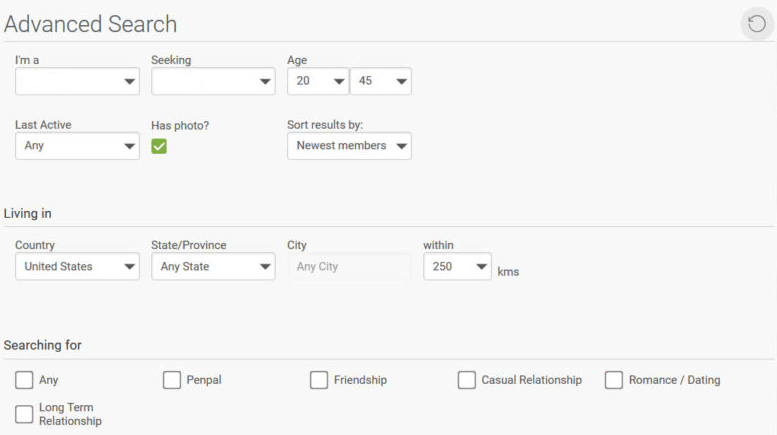Check the Casual Relationship option

pyautogui.click(x=466, y=380)
